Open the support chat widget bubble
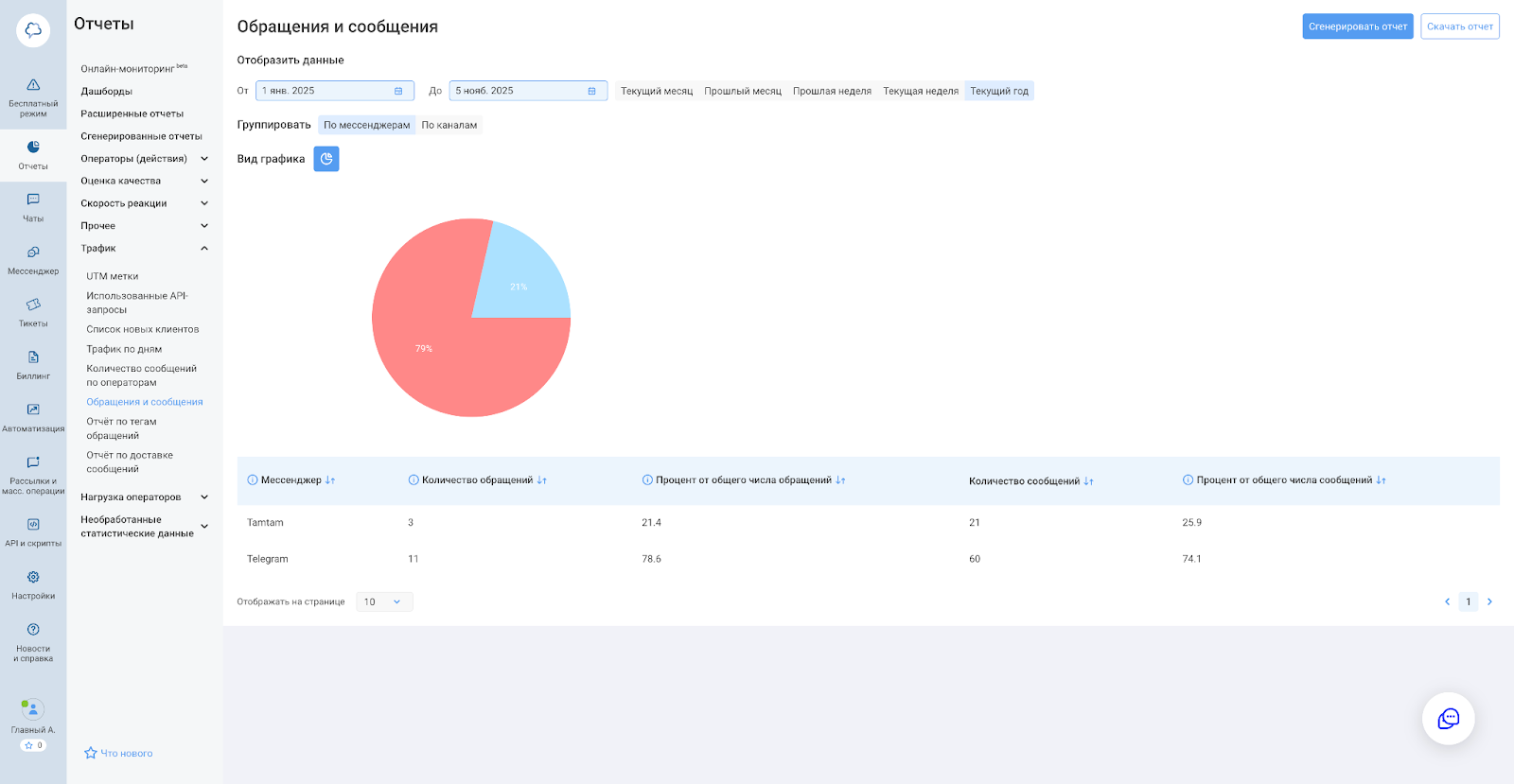Viewport: 1514px width, 784px height. point(1448,719)
